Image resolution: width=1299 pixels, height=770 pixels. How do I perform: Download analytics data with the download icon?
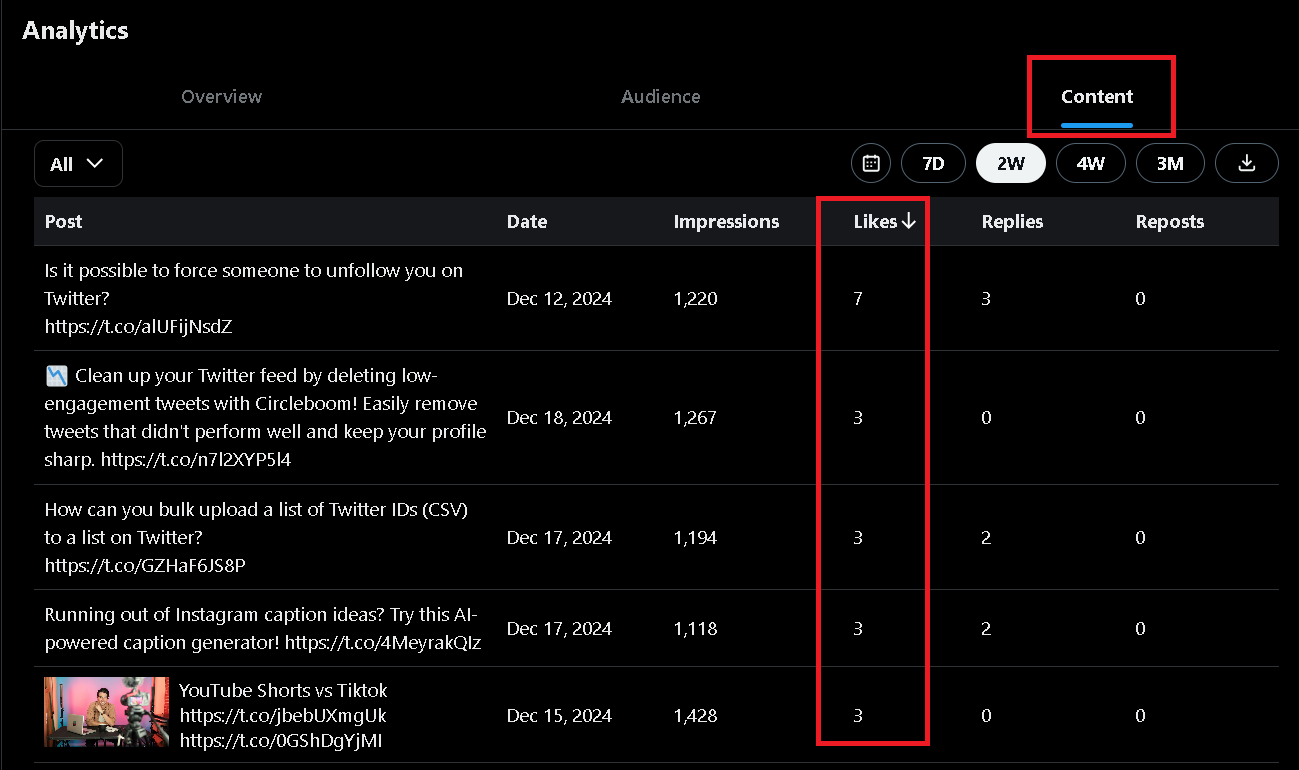pyautogui.click(x=1247, y=163)
